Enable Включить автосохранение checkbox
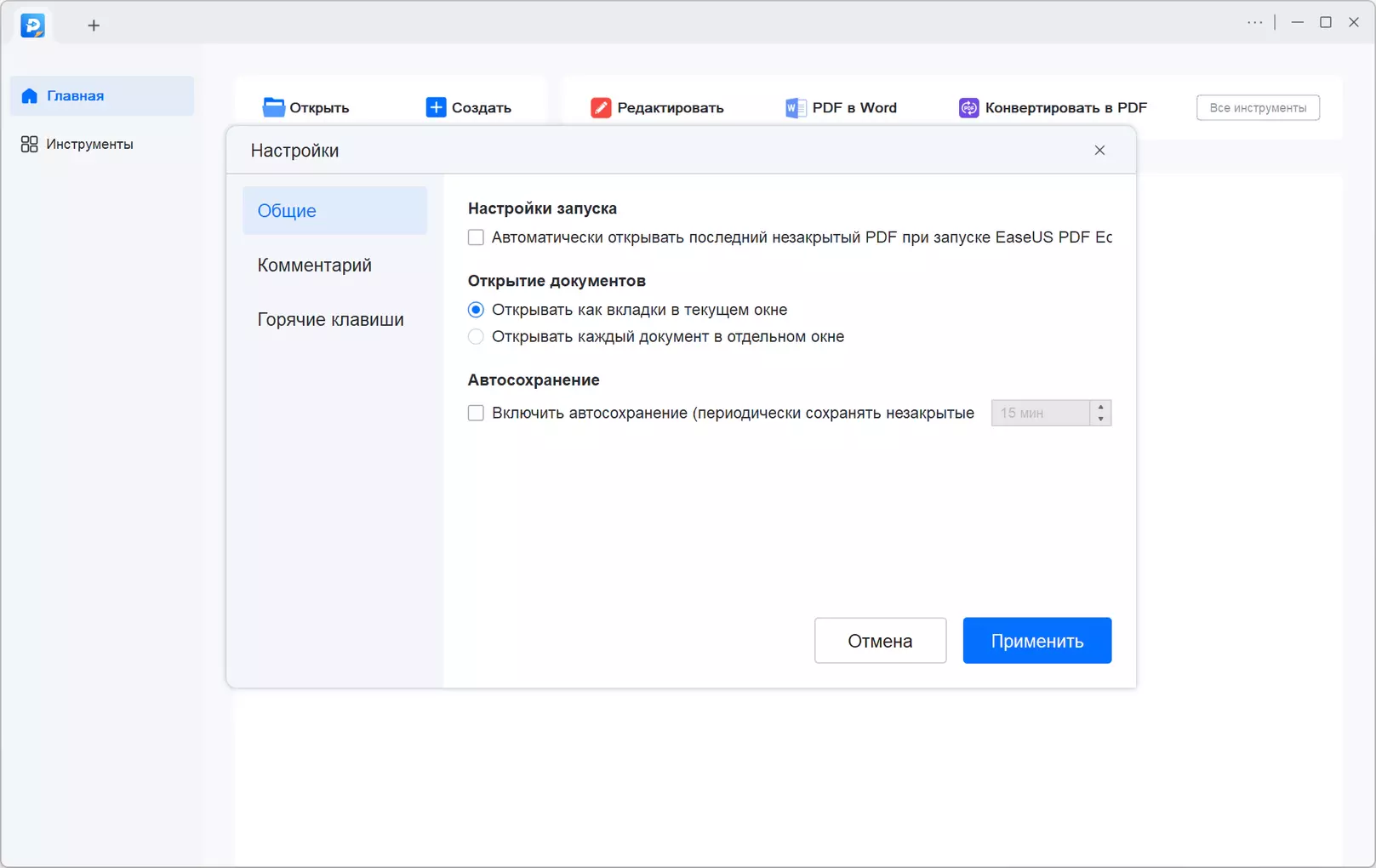This screenshot has height=868, width=1376. 476,413
